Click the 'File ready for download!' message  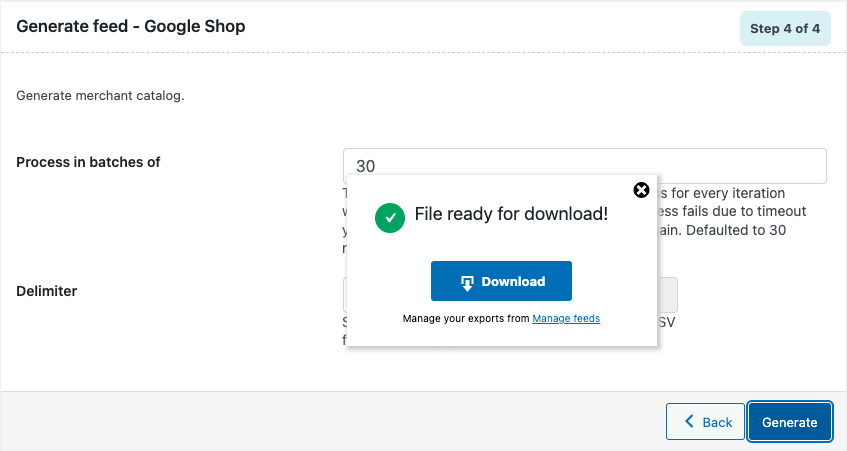pos(511,214)
